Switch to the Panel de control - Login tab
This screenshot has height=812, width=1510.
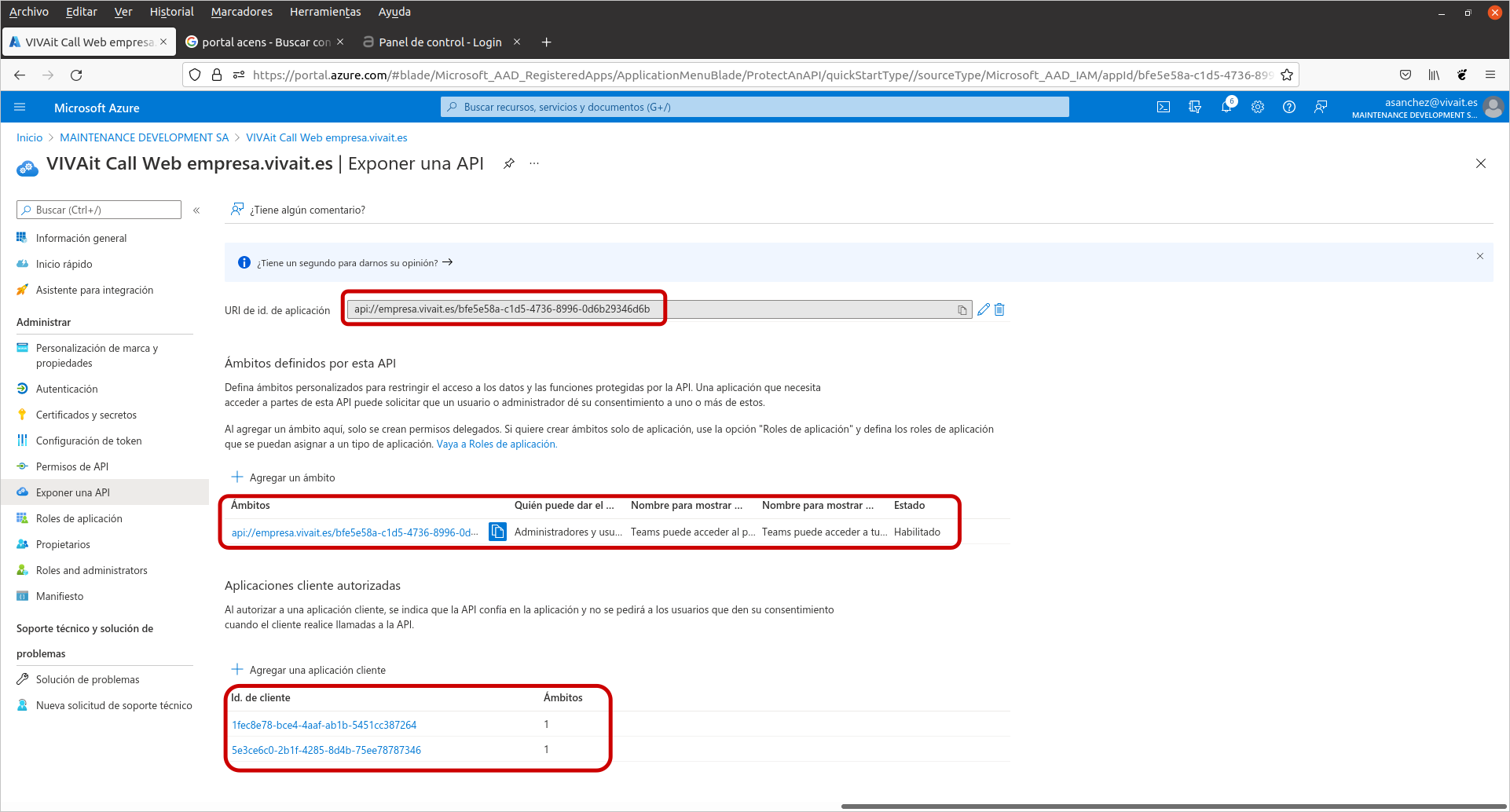pyautogui.click(x=440, y=42)
